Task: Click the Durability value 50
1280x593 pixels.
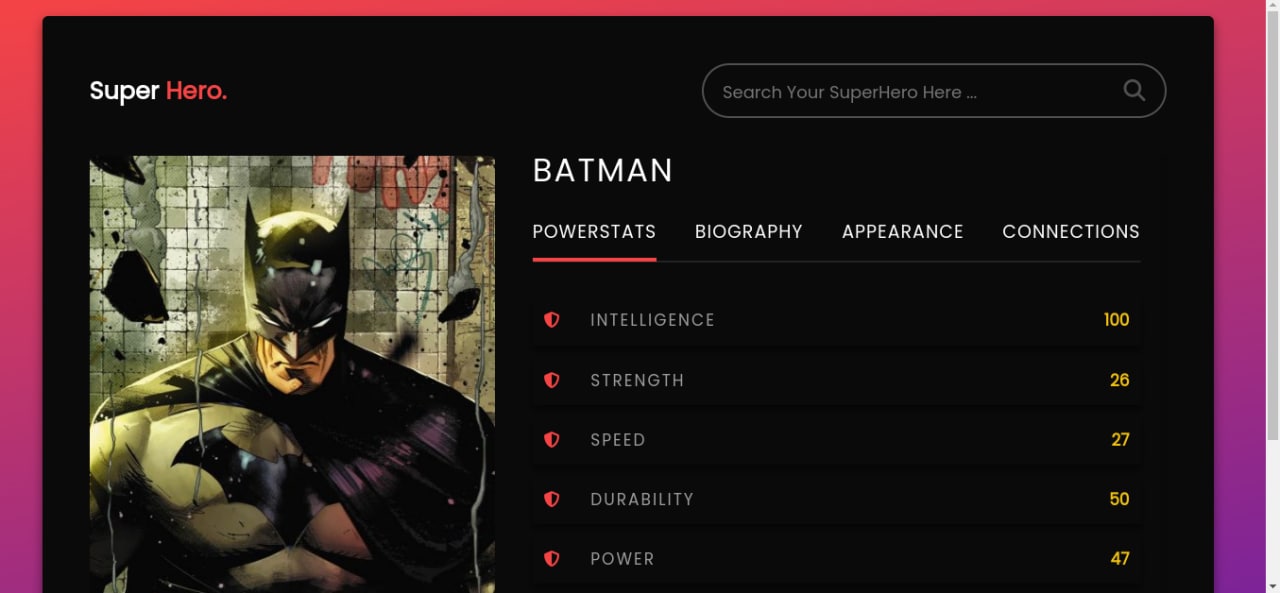Action: (x=1119, y=499)
